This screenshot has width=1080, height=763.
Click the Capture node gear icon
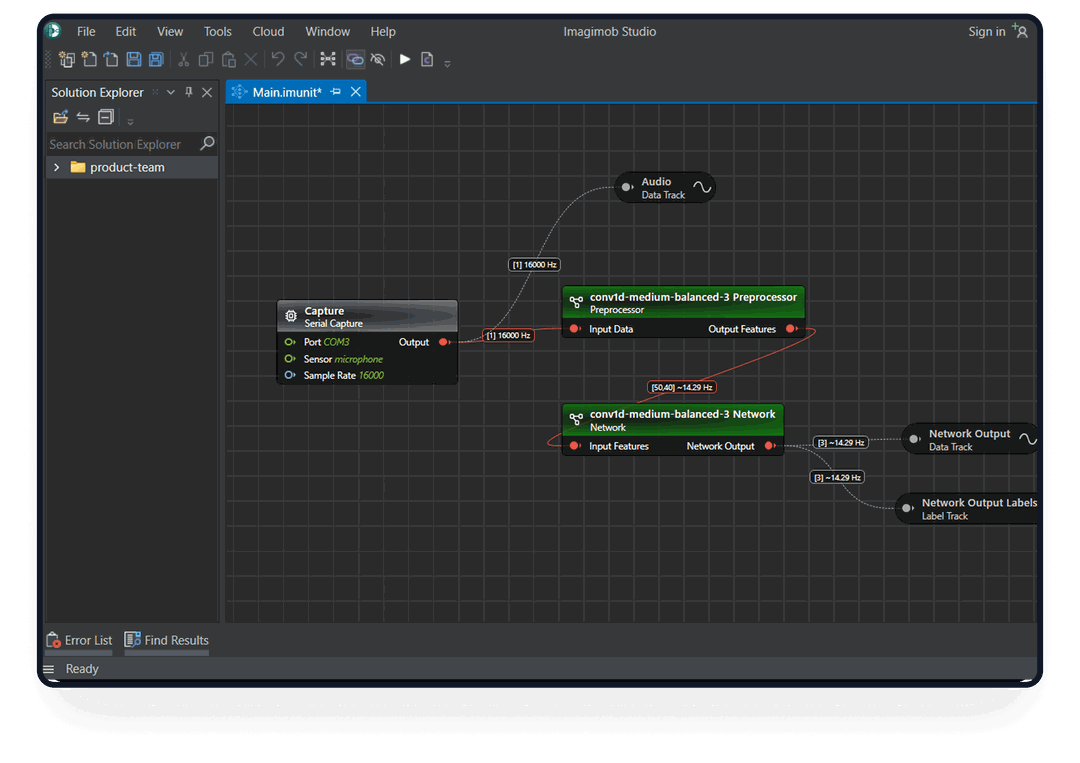pyautogui.click(x=291, y=316)
